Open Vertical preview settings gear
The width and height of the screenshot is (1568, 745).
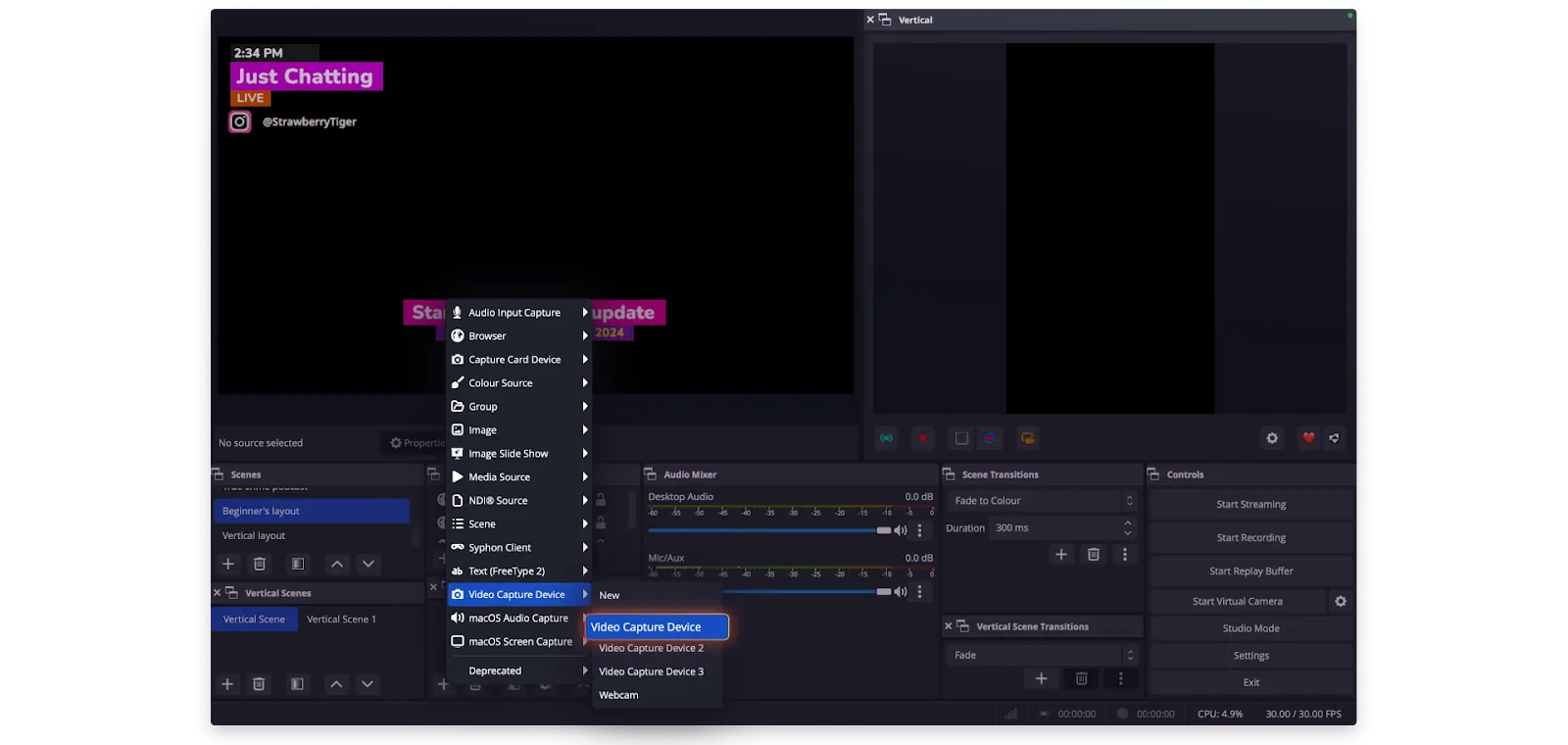click(1272, 438)
